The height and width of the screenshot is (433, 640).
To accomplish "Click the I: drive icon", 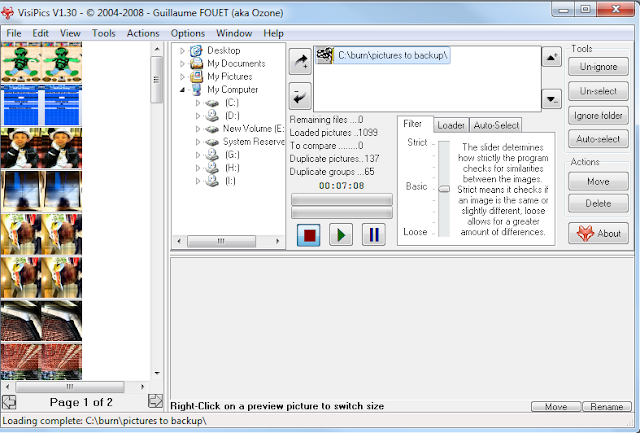I will 212,181.
